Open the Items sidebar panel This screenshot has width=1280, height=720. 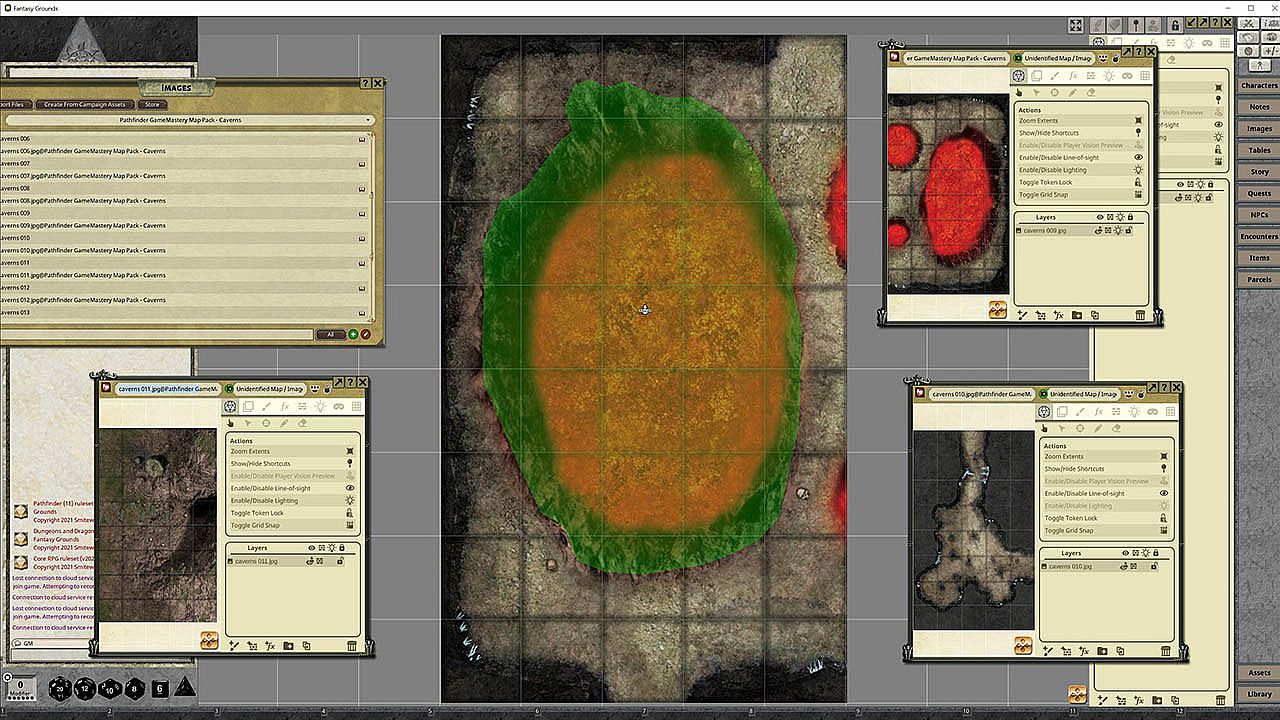pyautogui.click(x=1258, y=258)
